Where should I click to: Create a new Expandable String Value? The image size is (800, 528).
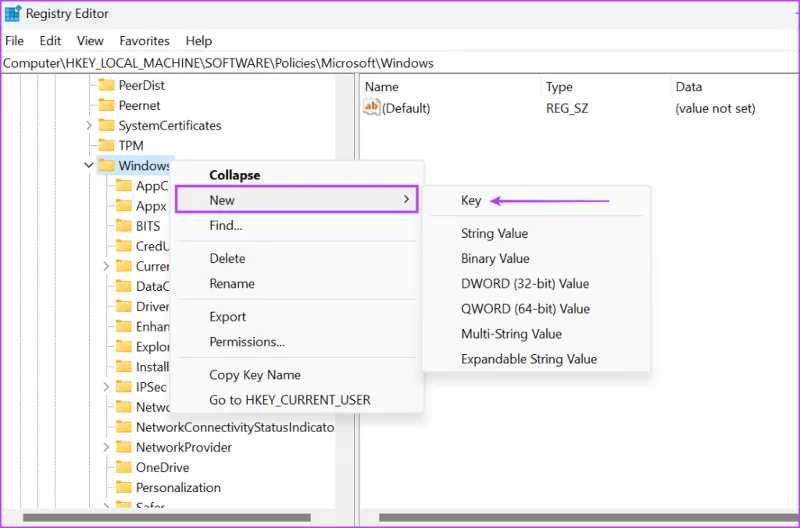(x=536, y=359)
